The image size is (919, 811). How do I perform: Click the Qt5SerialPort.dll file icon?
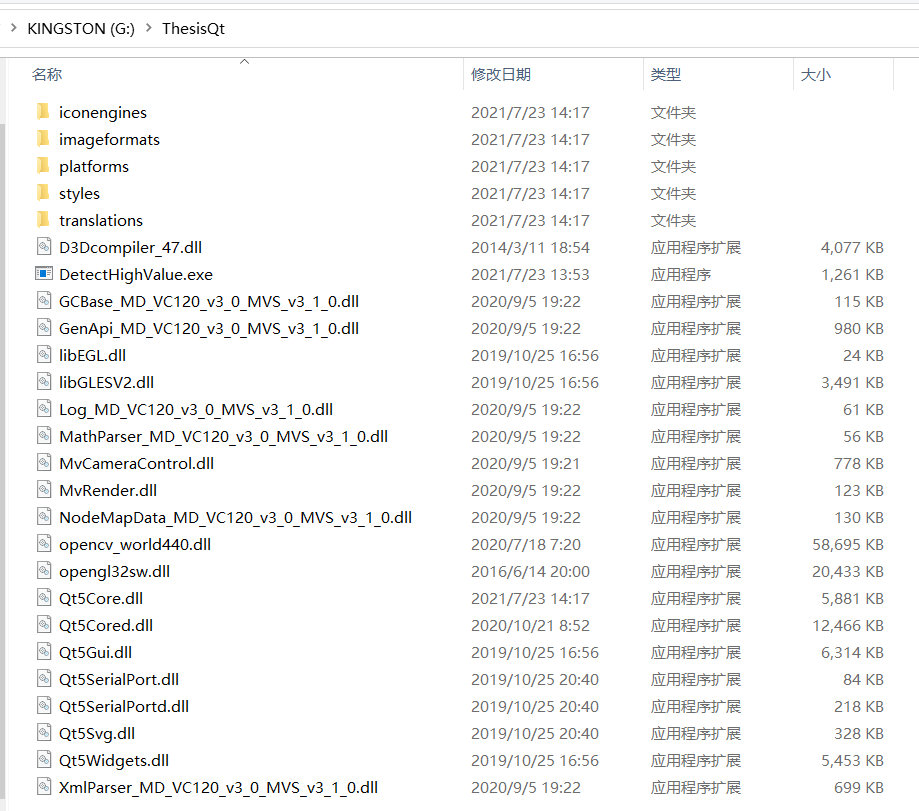[44, 679]
